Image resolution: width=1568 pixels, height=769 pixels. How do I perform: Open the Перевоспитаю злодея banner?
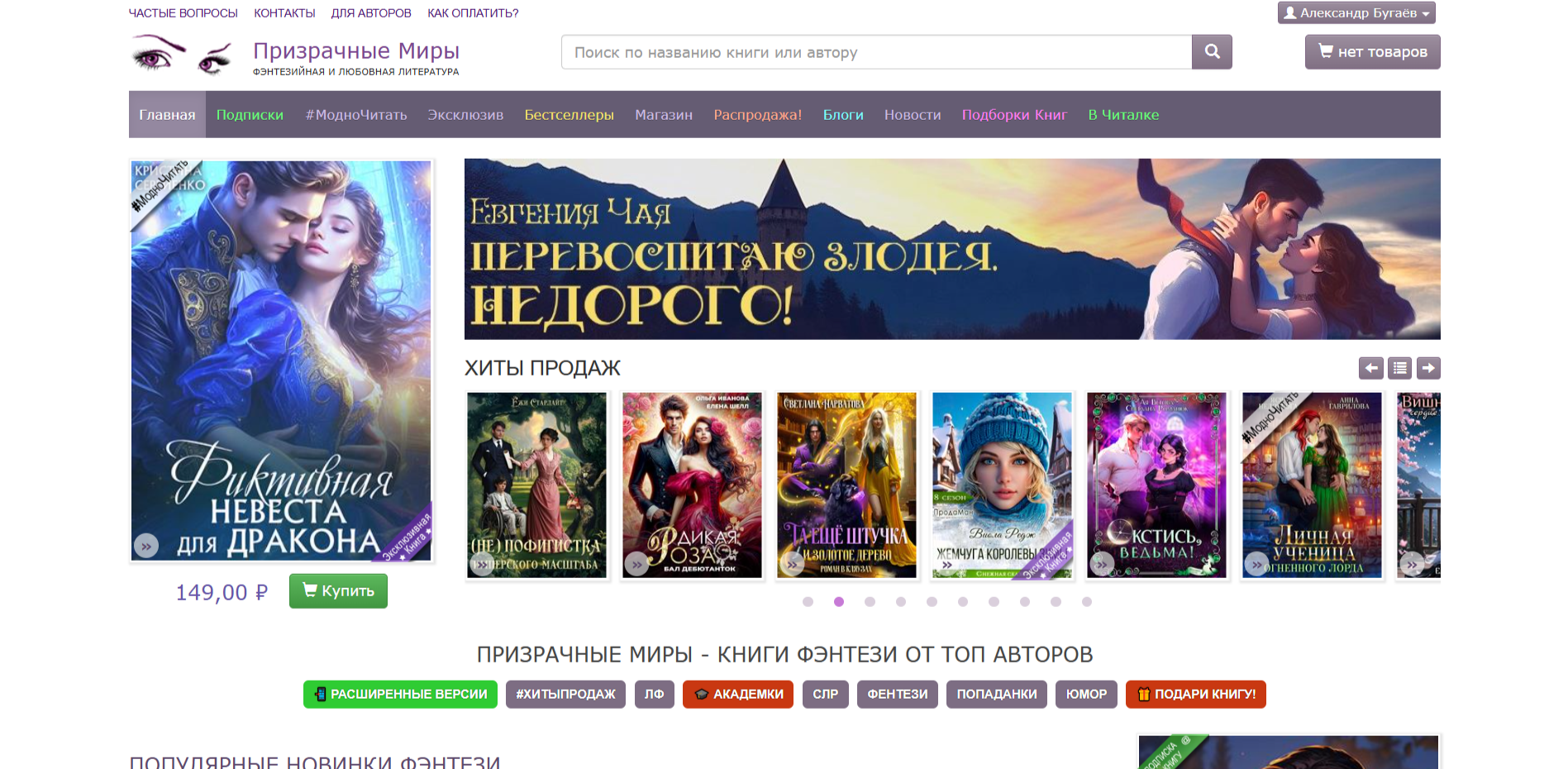[952, 249]
